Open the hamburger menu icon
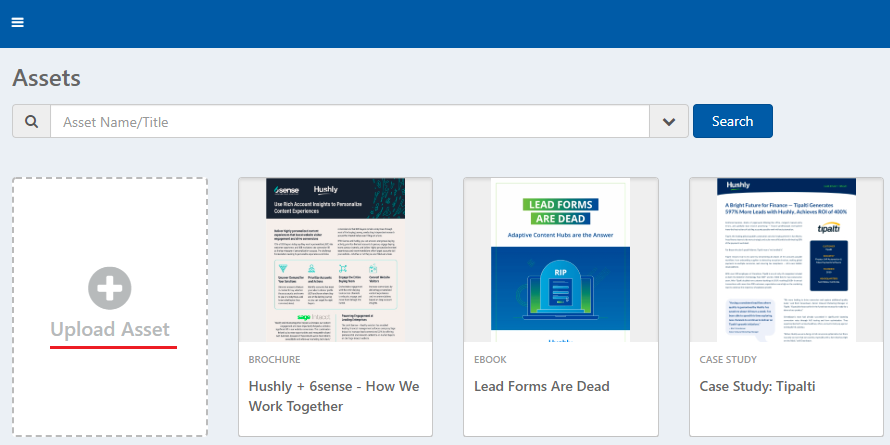This screenshot has height=445, width=890. (18, 22)
